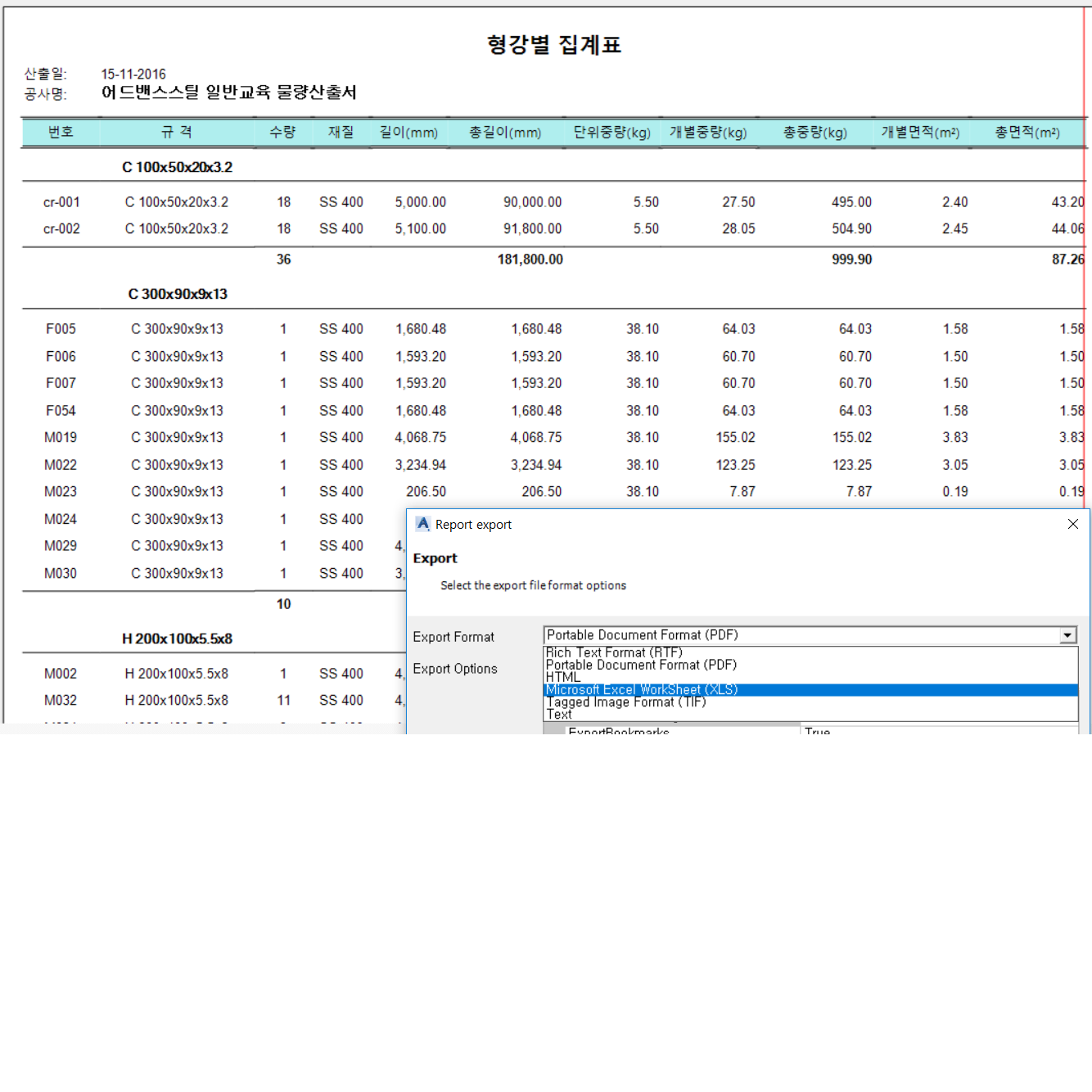Click the subtotal weight 999.90

click(x=851, y=259)
